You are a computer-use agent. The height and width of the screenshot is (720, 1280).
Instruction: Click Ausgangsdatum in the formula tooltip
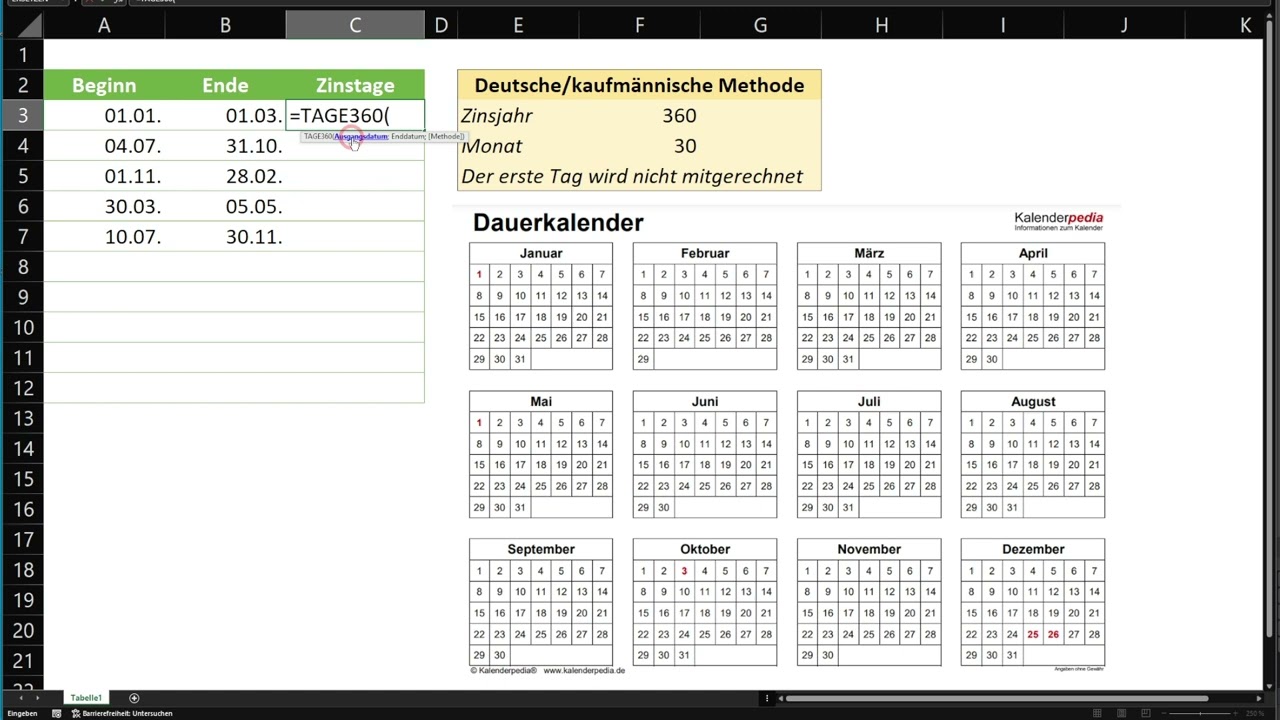361,136
